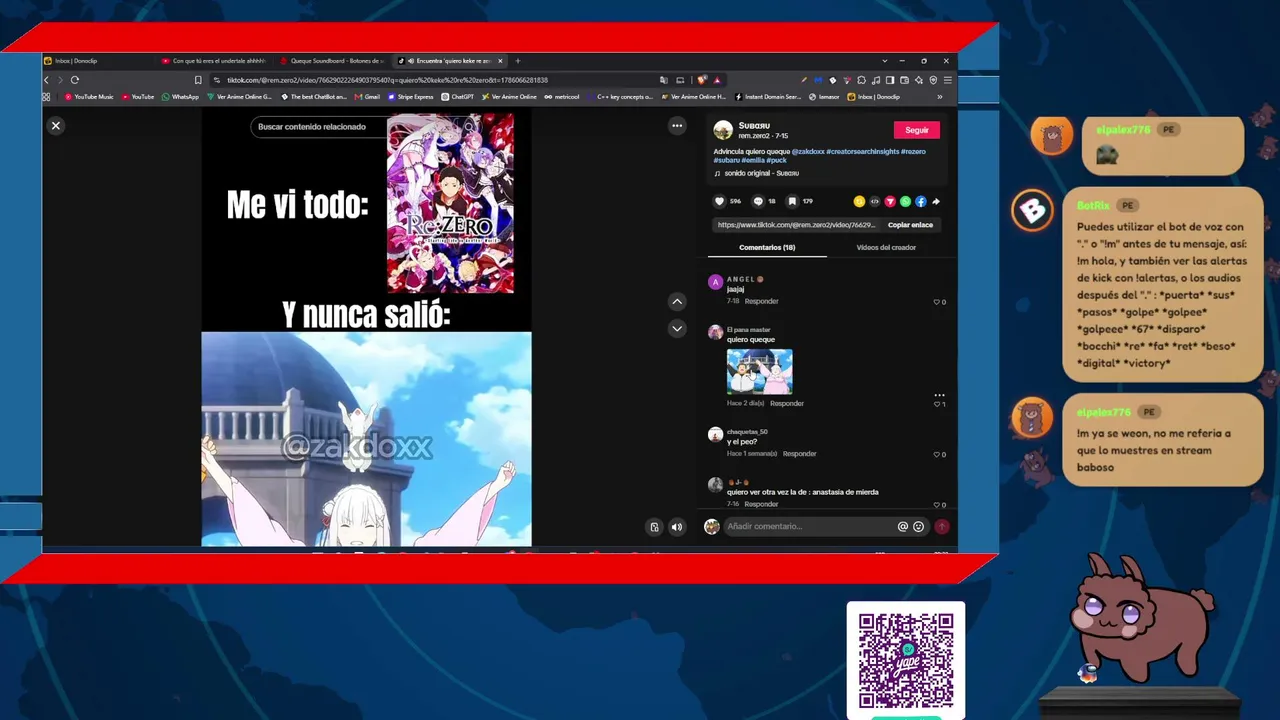Screen dimensions: 1280x720
Task: Open the emoji picker in comment box
Action: pos(919,527)
